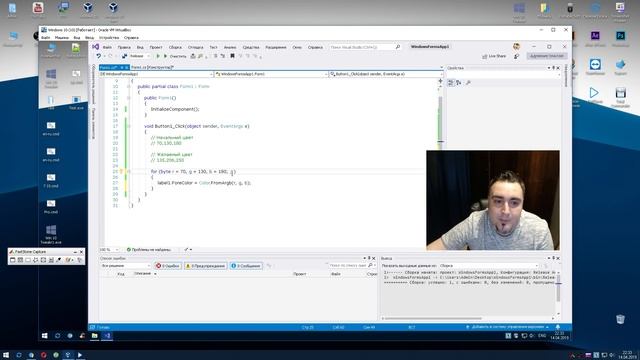Close the Properties panel
Screen dimensions: 640x360
click(x=558, y=68)
